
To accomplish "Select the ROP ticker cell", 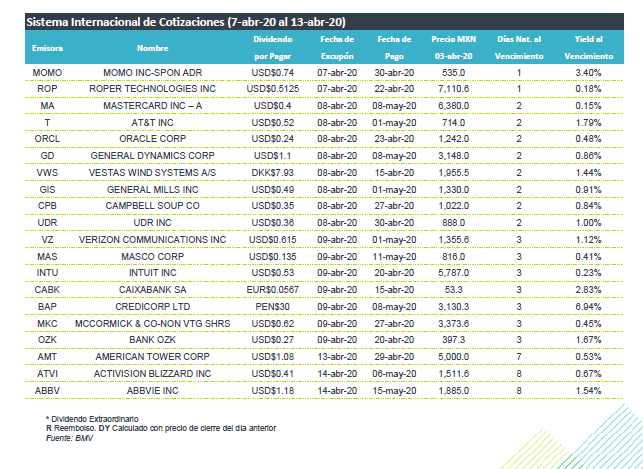I will pos(47,89).
